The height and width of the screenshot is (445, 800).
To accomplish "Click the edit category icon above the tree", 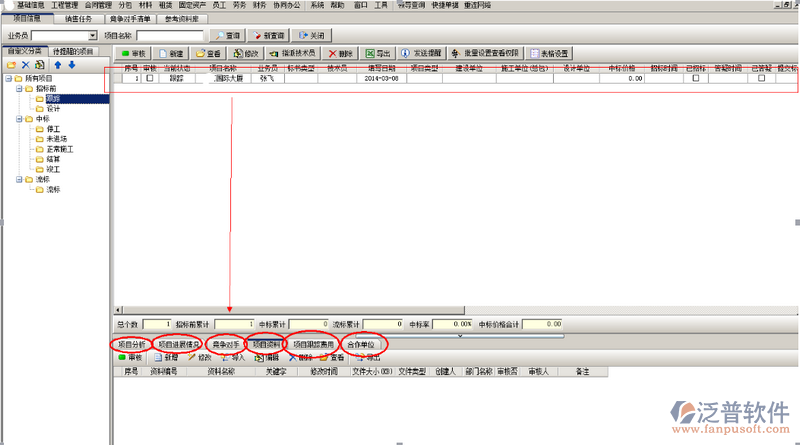I will point(40,65).
